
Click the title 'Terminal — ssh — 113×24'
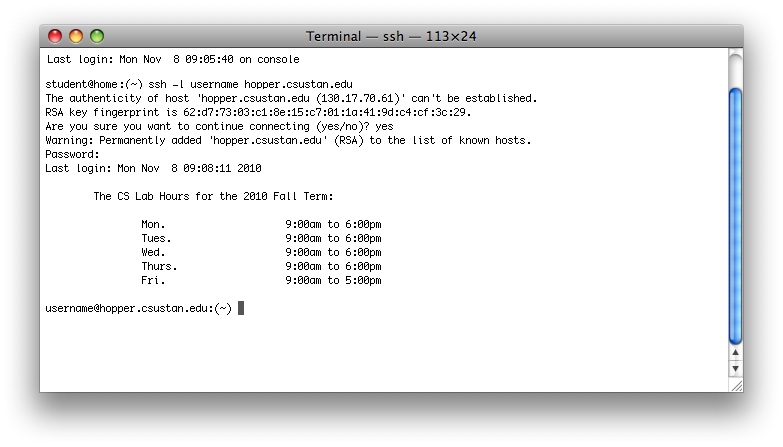391,36
